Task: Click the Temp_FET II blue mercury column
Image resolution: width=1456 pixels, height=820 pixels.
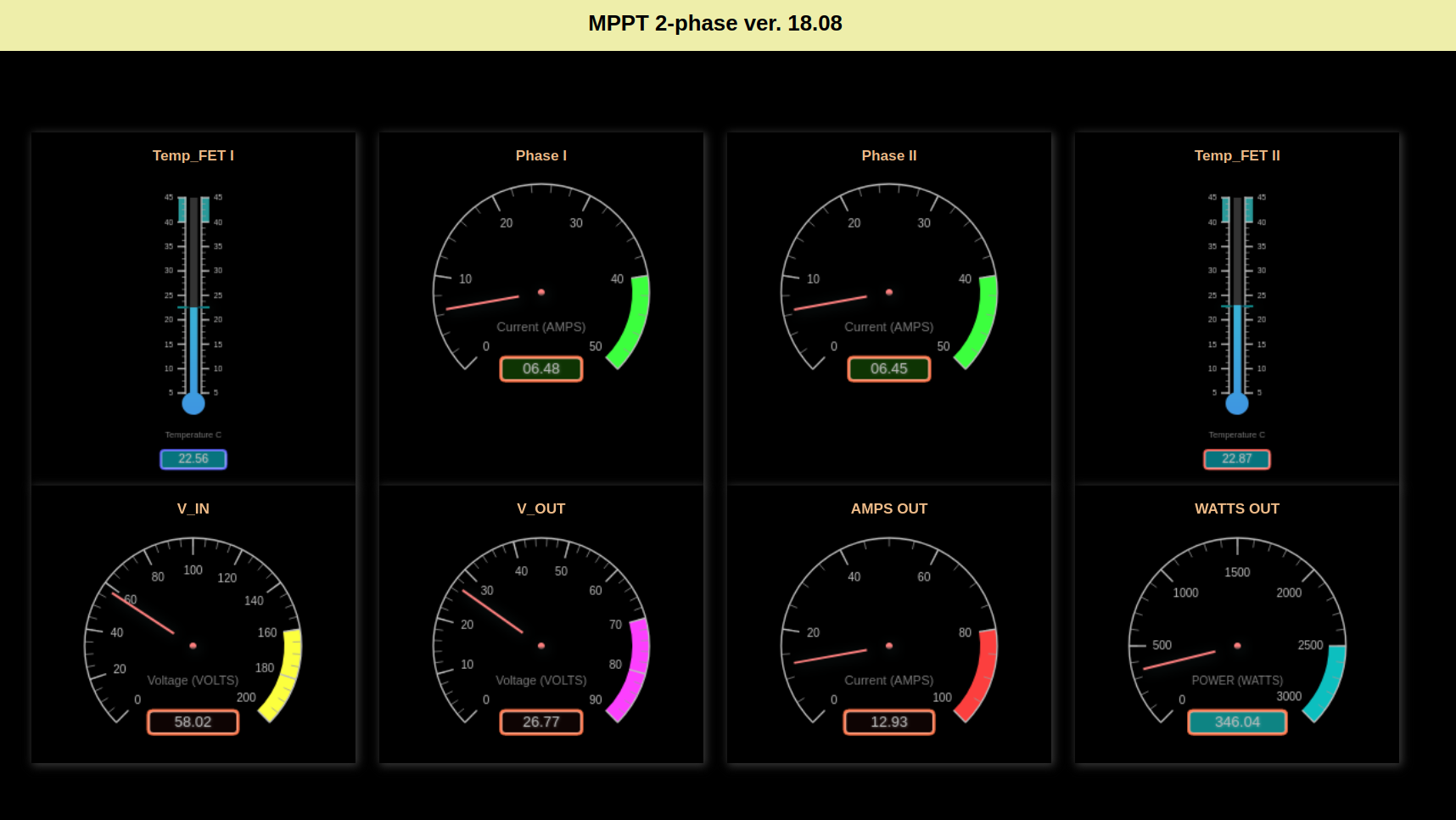Action: 1237,349
